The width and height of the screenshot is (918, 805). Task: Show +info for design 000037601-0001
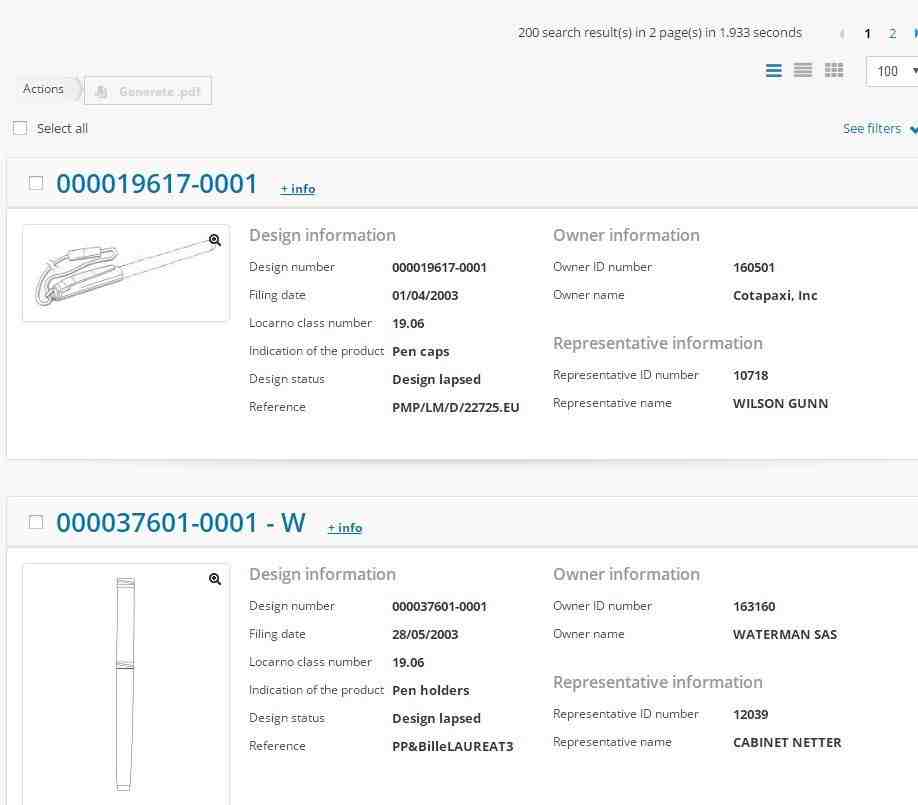pyautogui.click(x=345, y=527)
